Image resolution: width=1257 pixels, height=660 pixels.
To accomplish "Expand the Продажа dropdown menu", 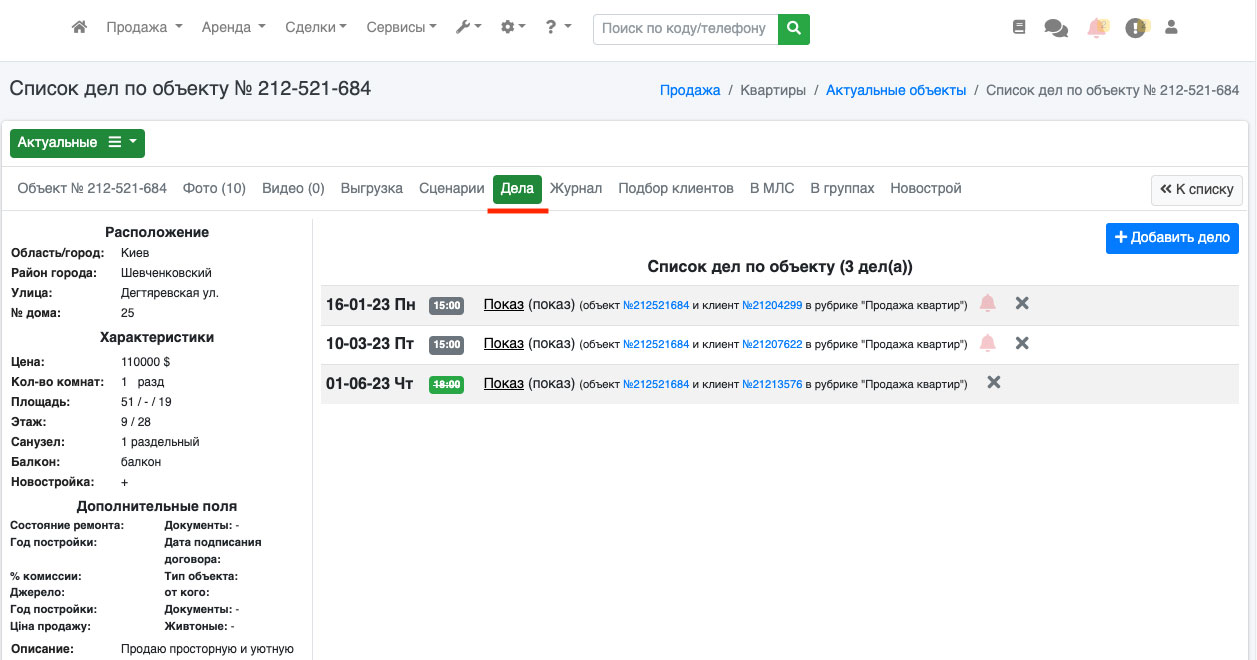I will 144,28.
